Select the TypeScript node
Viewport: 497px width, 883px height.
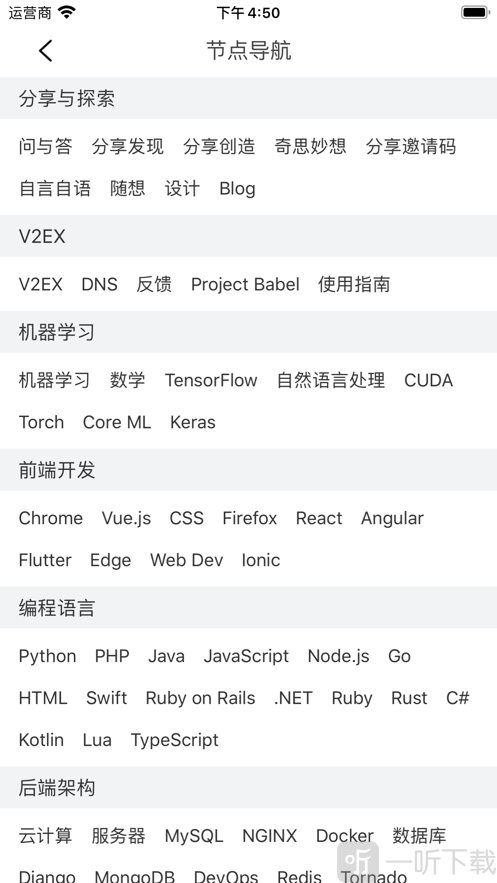coord(174,740)
